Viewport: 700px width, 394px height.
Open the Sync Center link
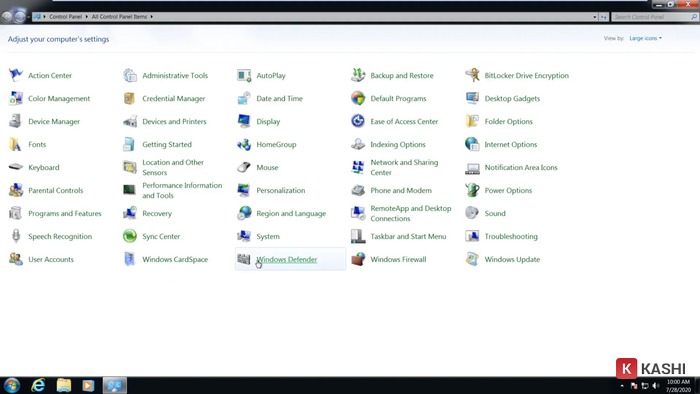[x=161, y=236]
